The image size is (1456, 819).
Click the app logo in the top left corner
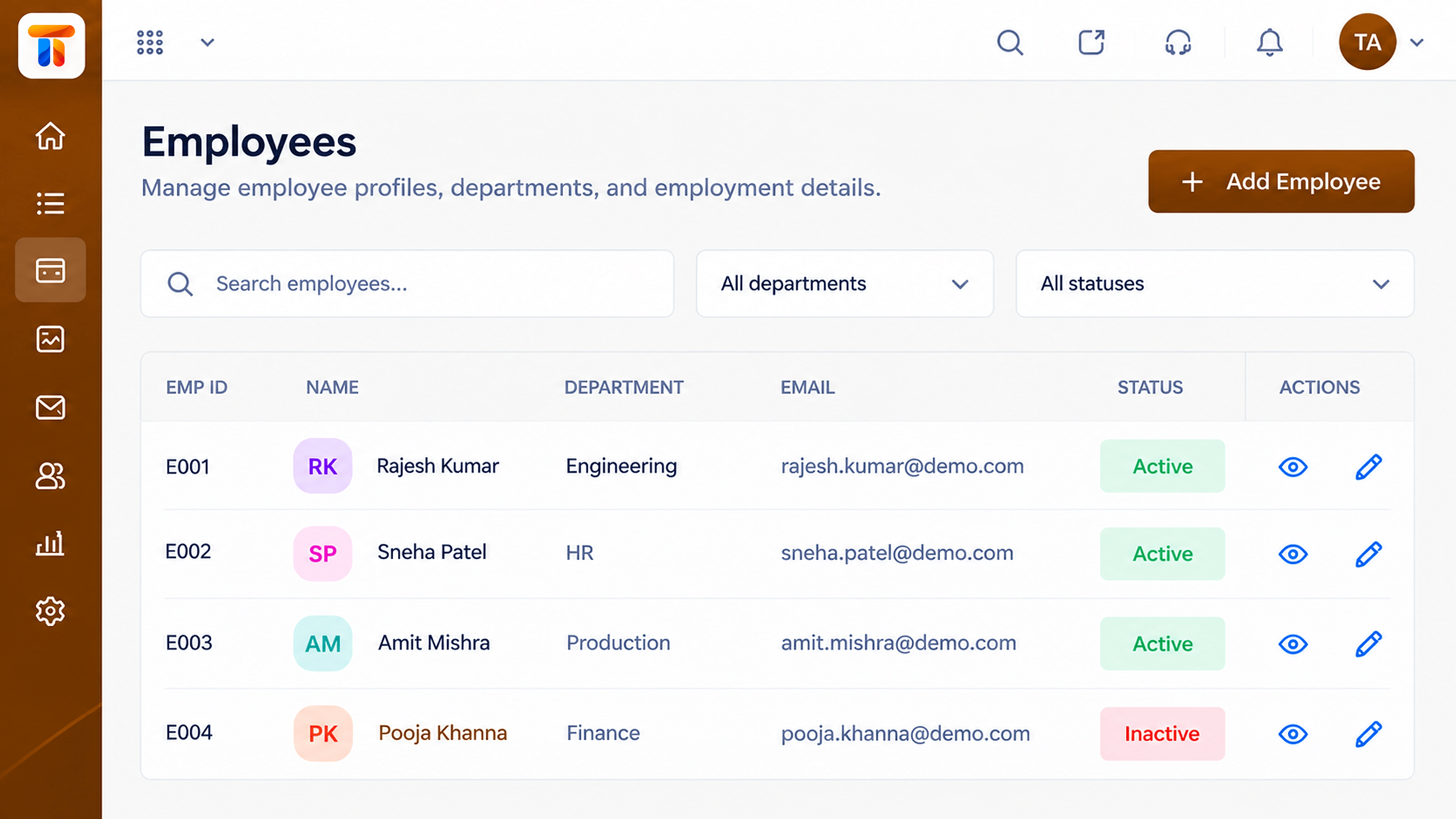tap(51, 45)
